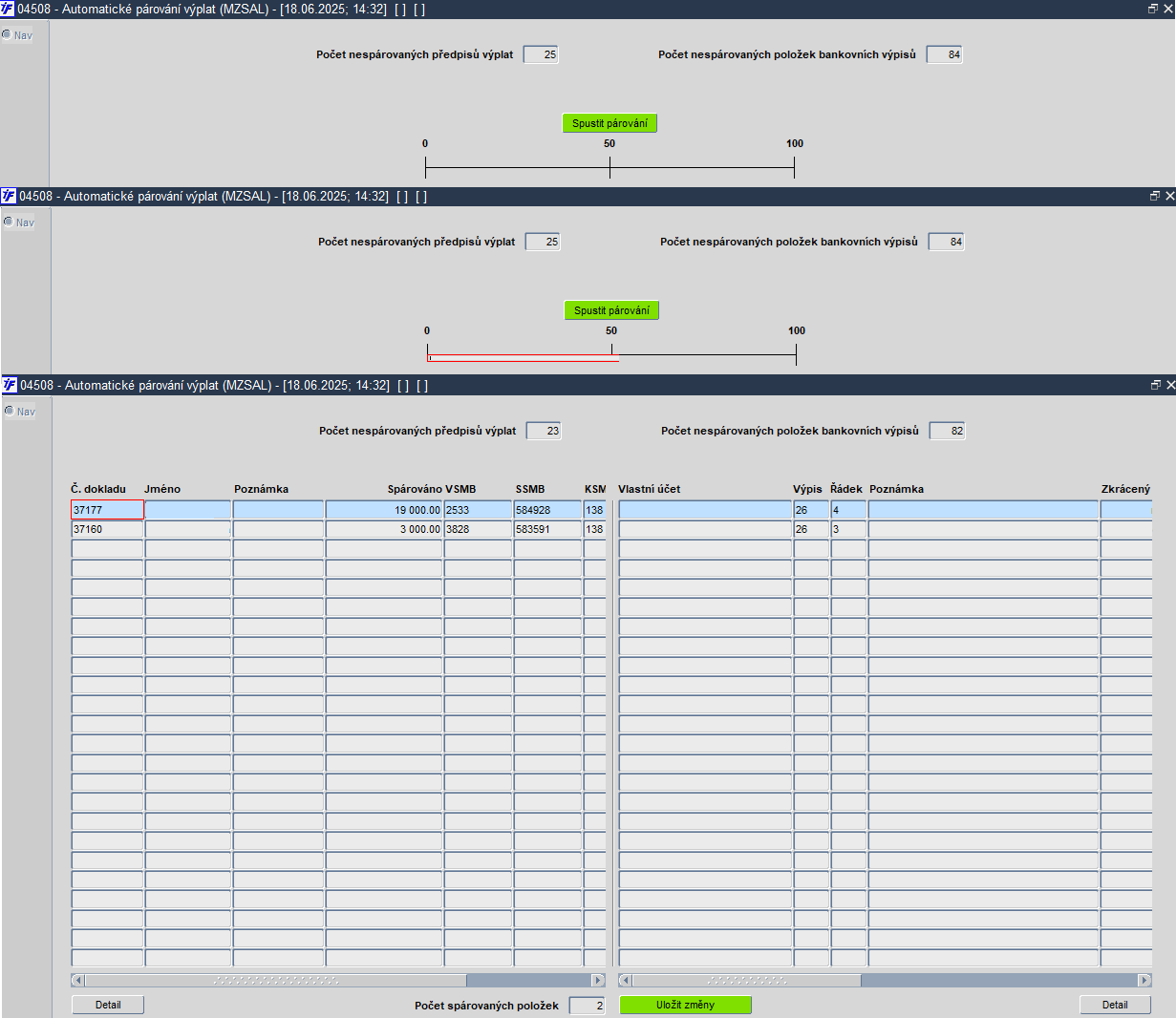The height and width of the screenshot is (1018, 1176).
Task: Click the unpaired bank items count field showing 82
Action: [x=948, y=431]
